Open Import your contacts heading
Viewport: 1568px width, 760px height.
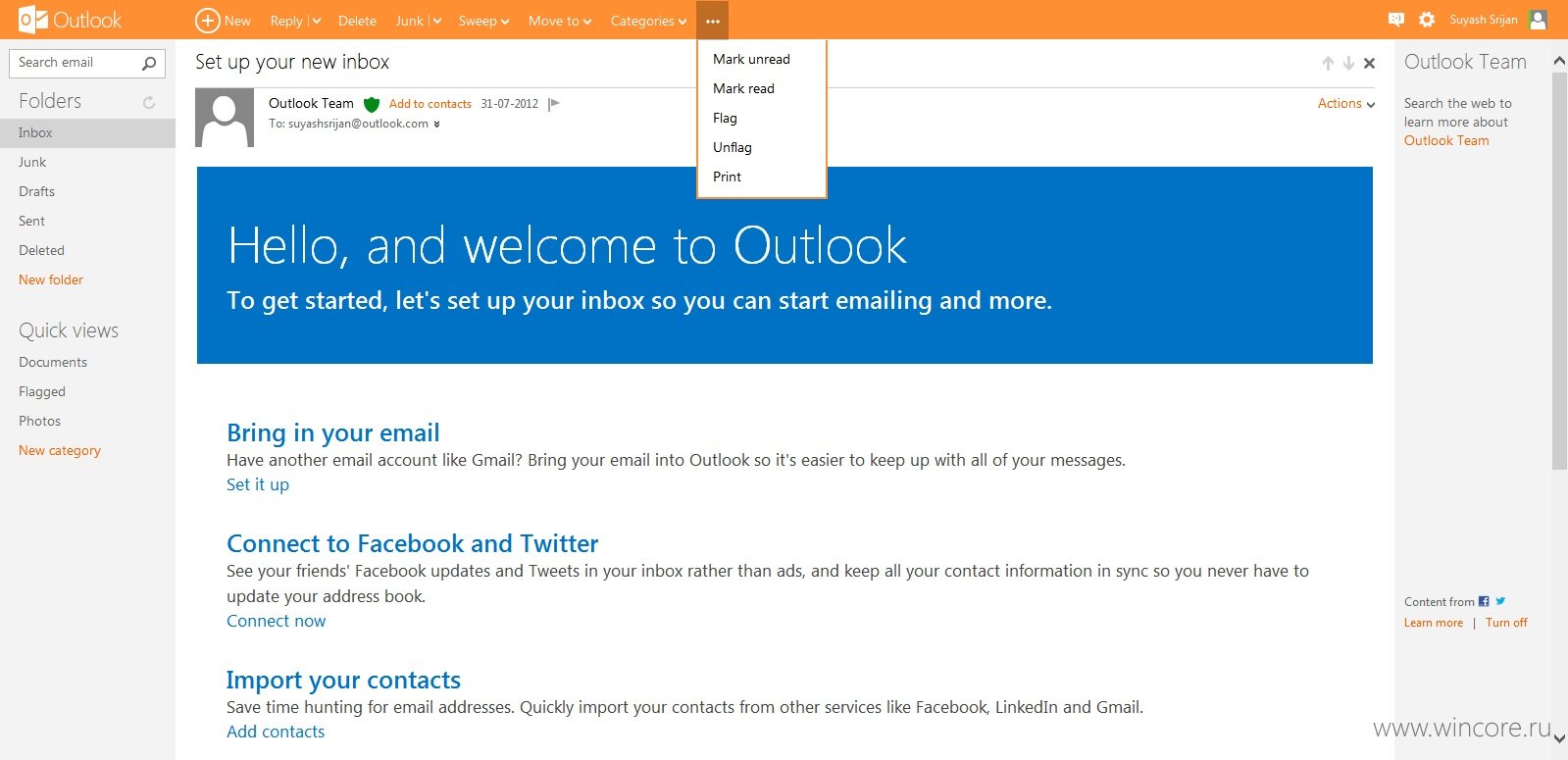point(343,680)
